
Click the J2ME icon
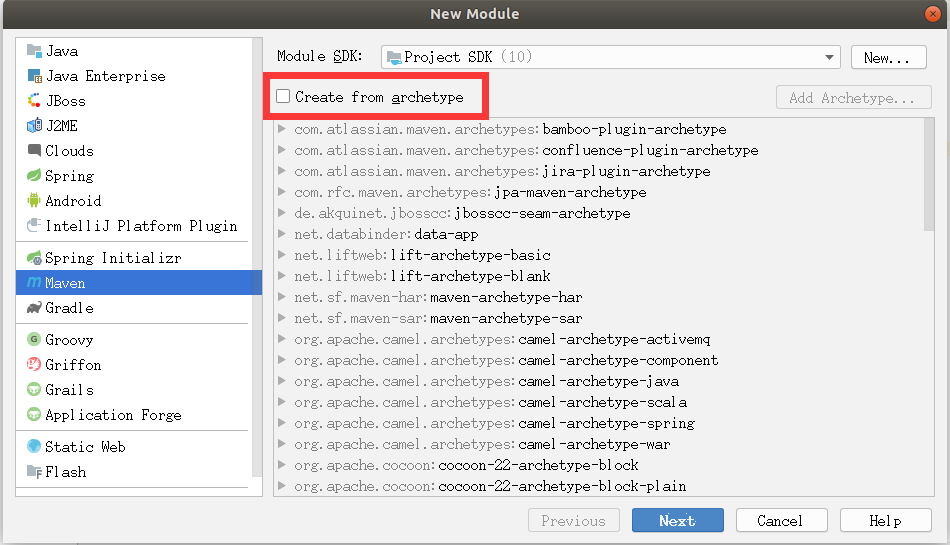click(x=35, y=125)
